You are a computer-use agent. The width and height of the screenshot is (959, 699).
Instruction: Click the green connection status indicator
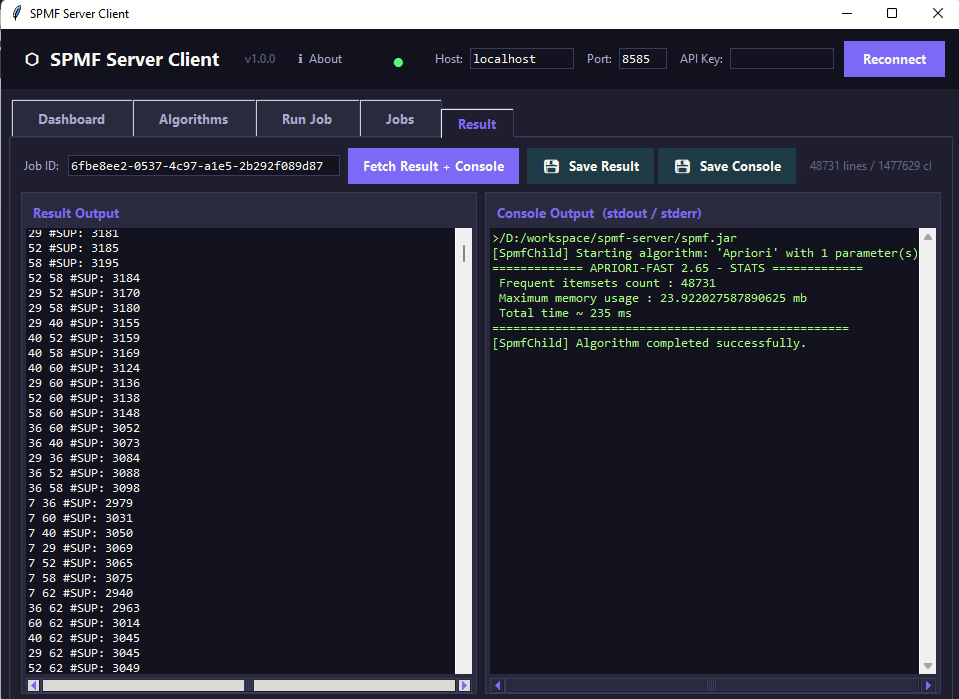(398, 62)
